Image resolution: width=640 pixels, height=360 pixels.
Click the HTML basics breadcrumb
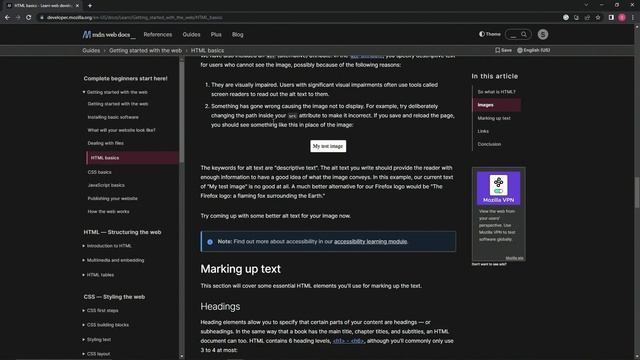tap(207, 51)
